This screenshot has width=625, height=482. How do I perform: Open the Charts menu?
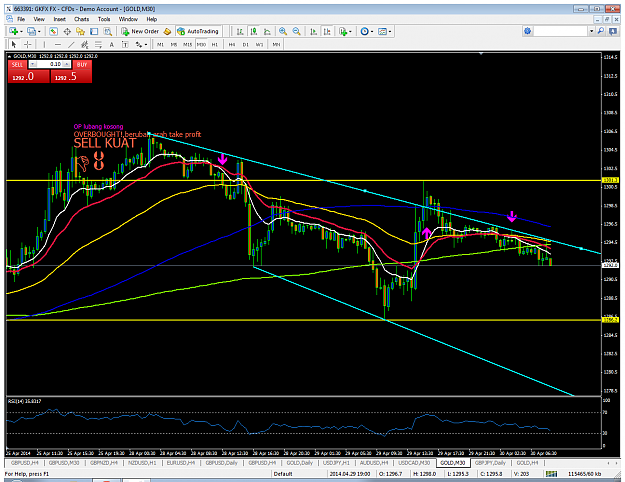click(x=81, y=19)
